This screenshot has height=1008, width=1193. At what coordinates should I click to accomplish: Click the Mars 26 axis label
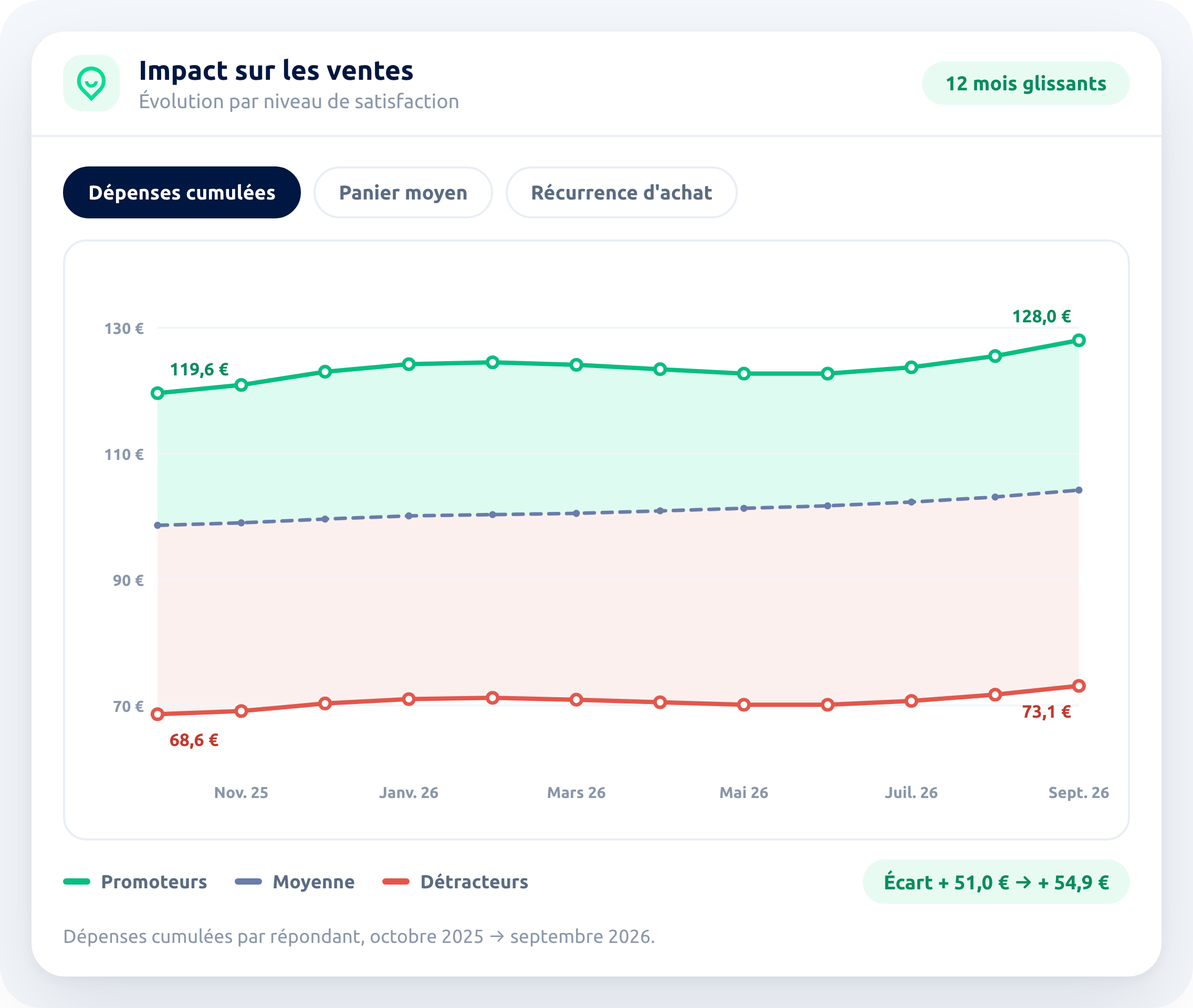[576, 793]
